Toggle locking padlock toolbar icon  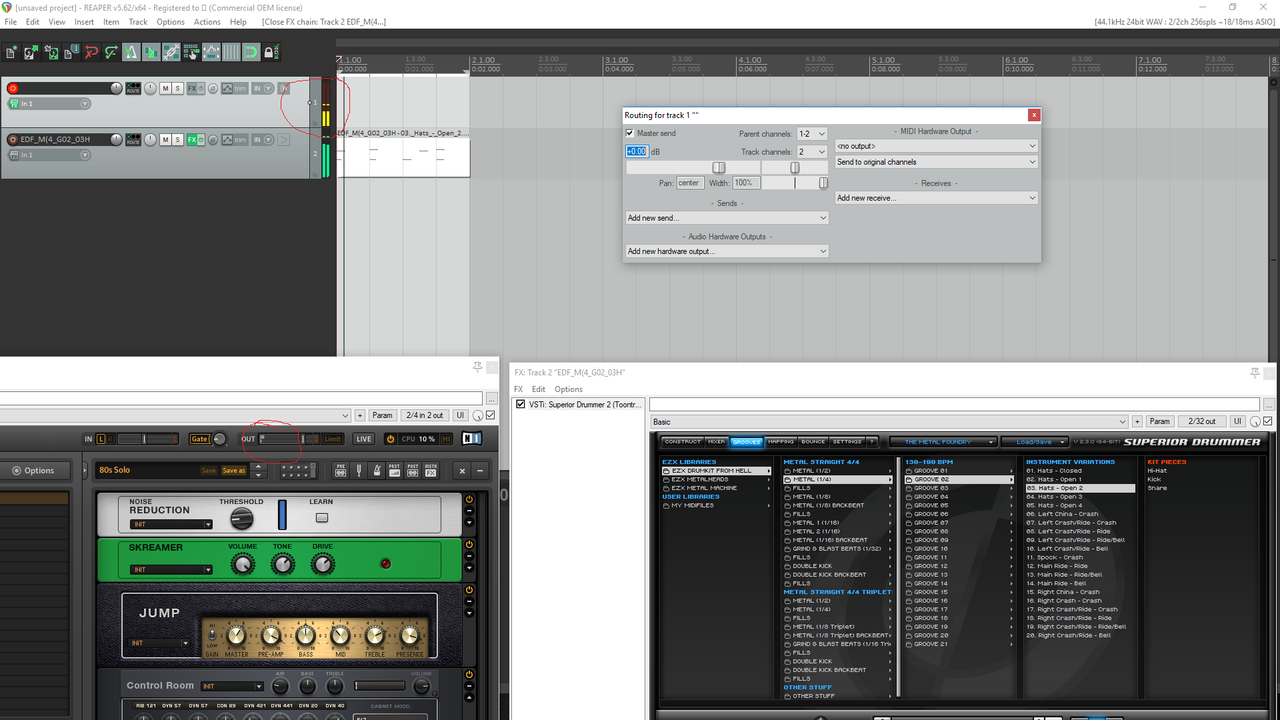click(x=271, y=52)
